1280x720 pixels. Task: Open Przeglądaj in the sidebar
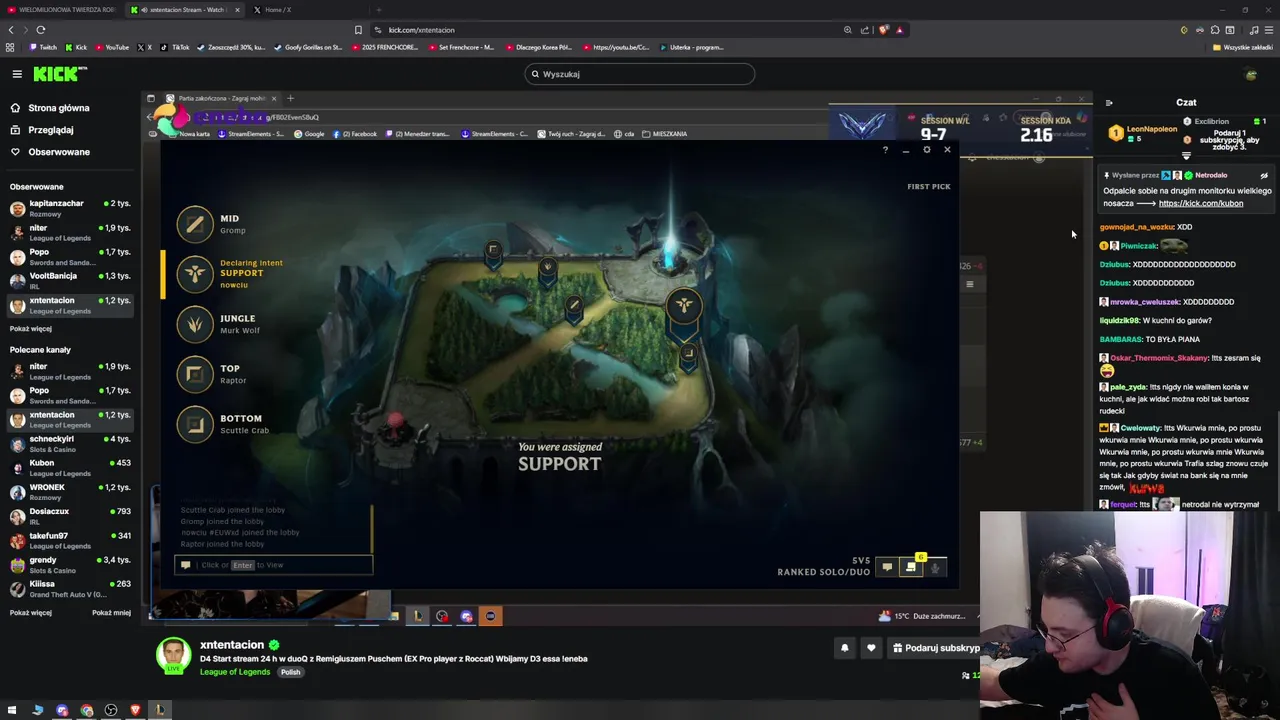pyautogui.click(x=42, y=130)
